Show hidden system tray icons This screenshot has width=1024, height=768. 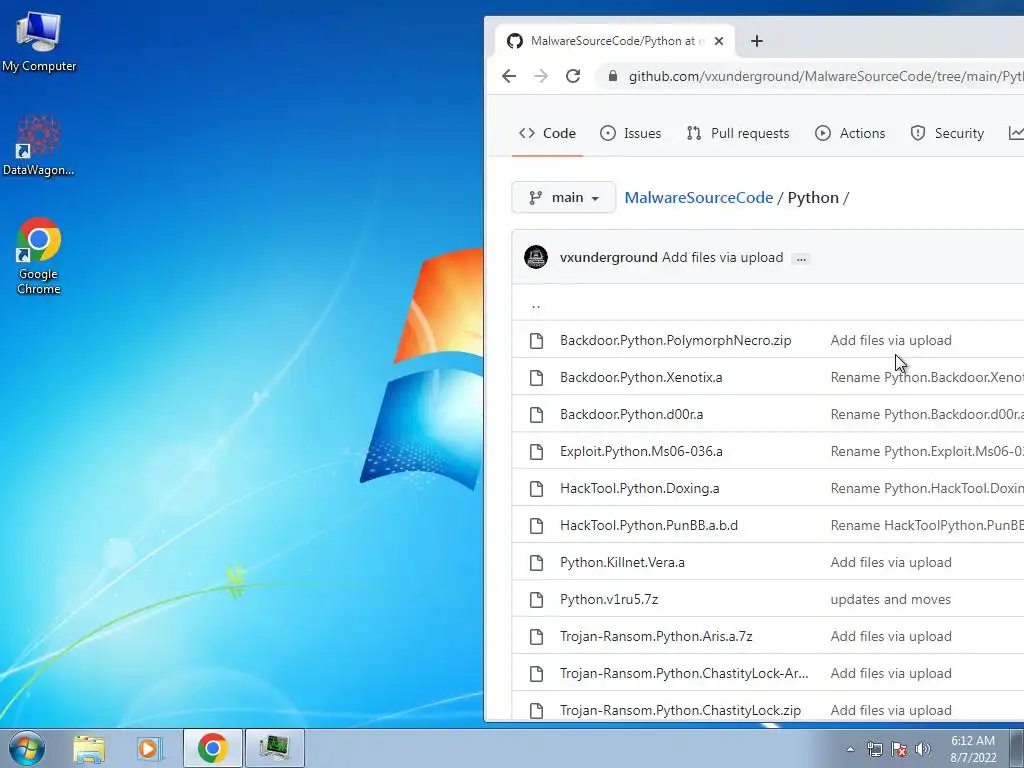[850, 749]
